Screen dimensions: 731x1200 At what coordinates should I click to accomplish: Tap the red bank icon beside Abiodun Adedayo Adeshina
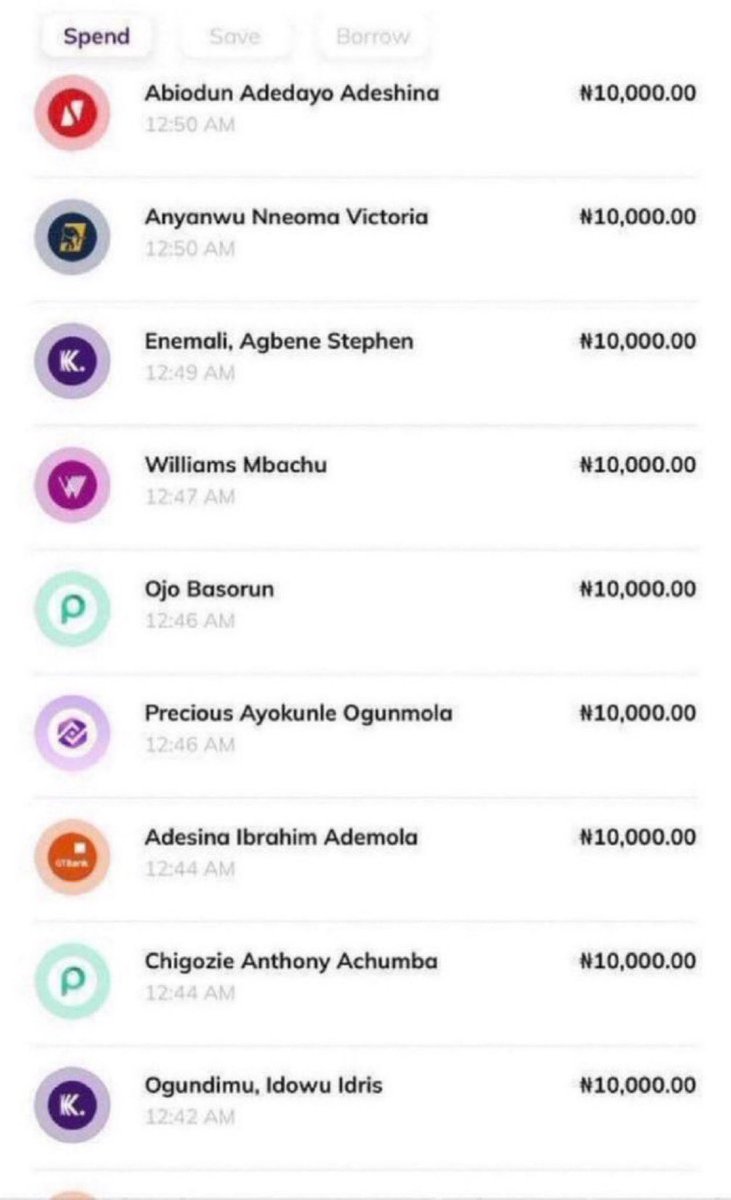pos(72,113)
